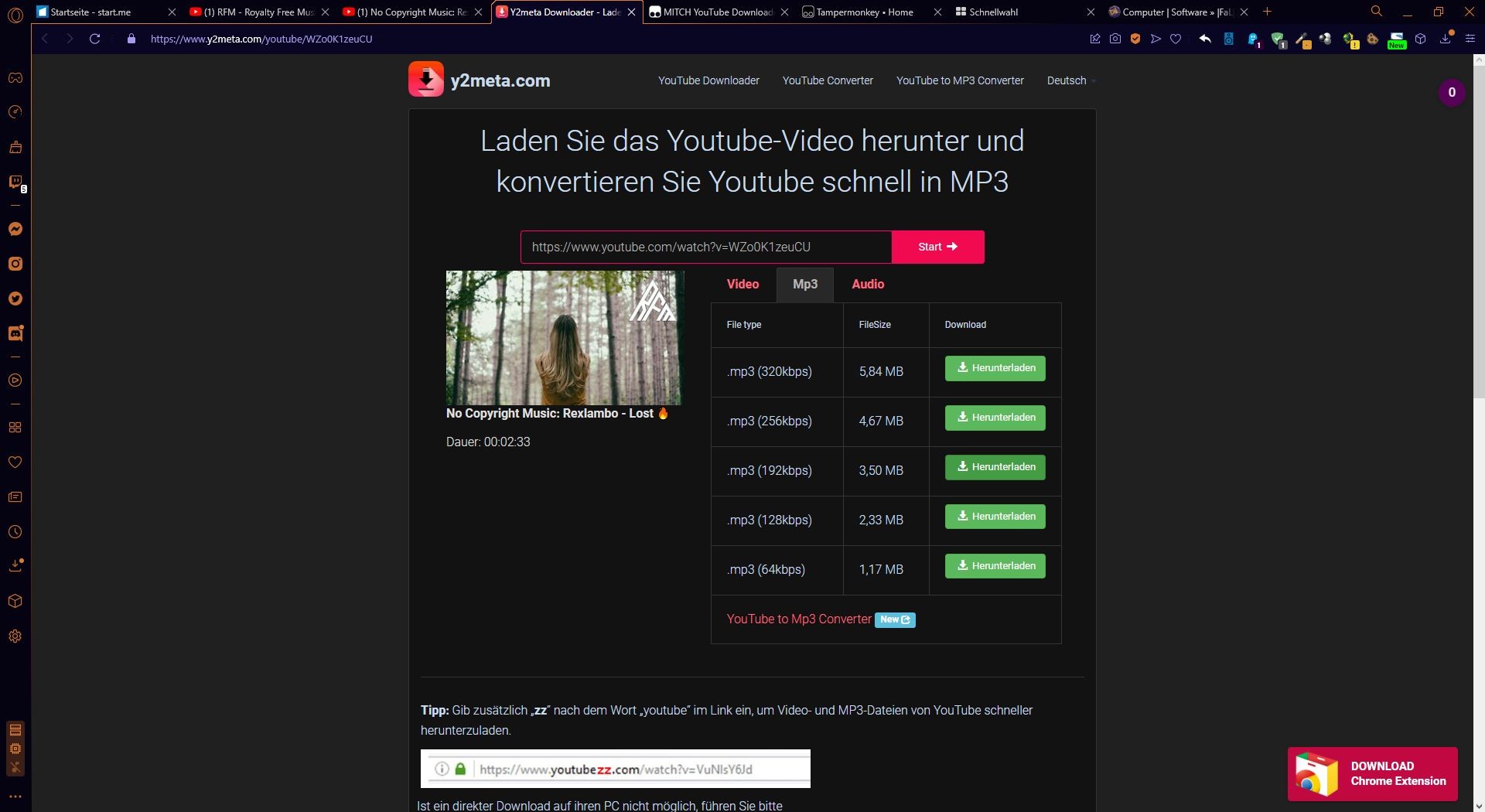The height and width of the screenshot is (812, 1485).
Task: Open YouTube to MP3 Converter nav link
Action: (960, 80)
